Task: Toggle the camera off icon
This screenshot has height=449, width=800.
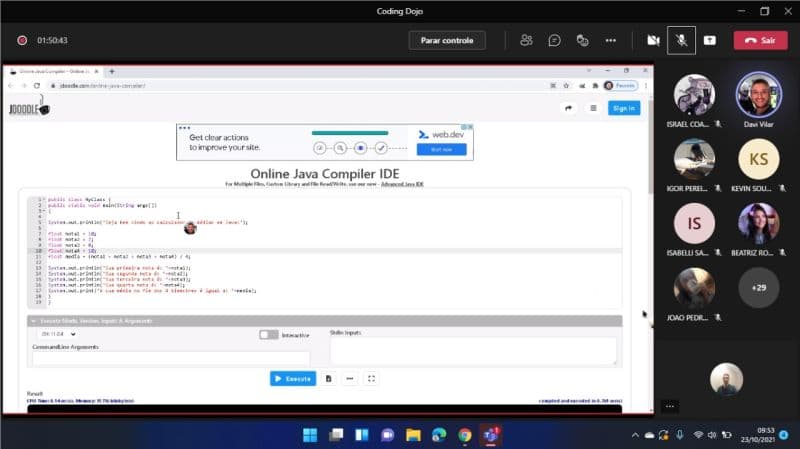Action: (x=653, y=40)
